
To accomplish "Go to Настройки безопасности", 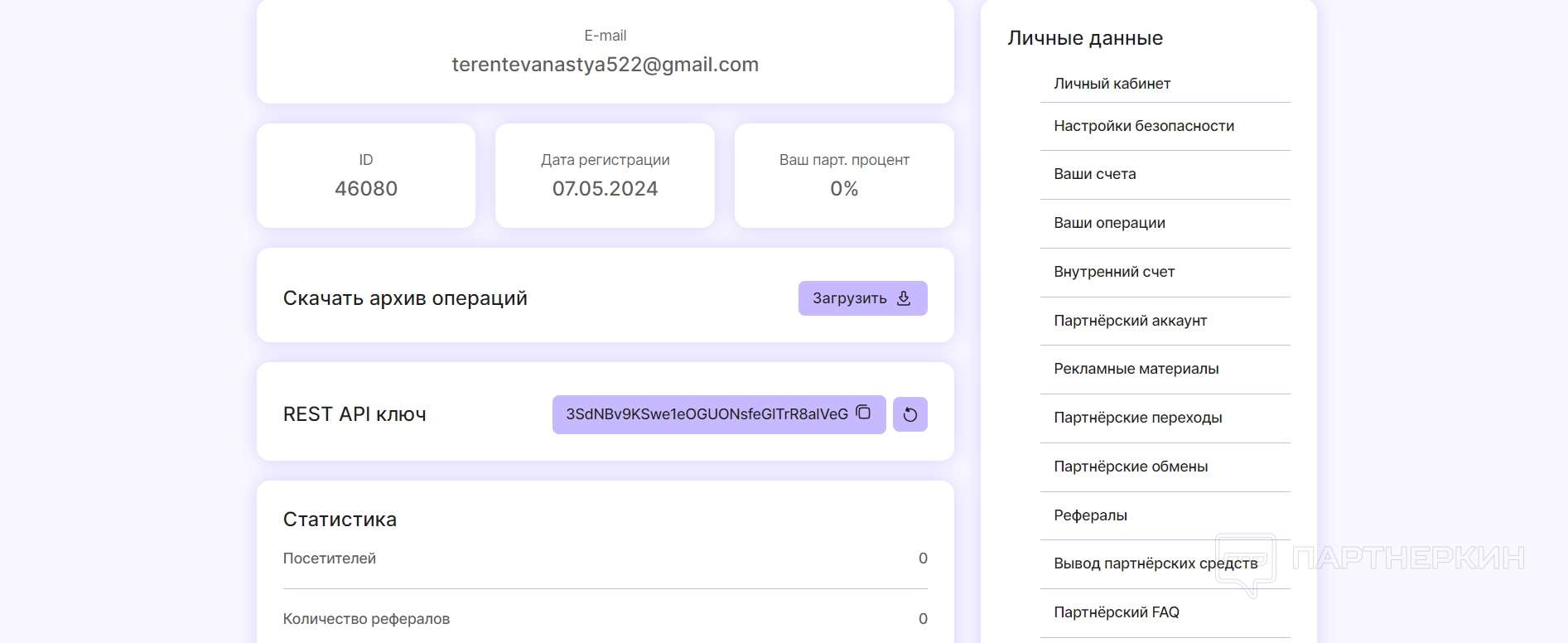I will click(x=1143, y=126).
